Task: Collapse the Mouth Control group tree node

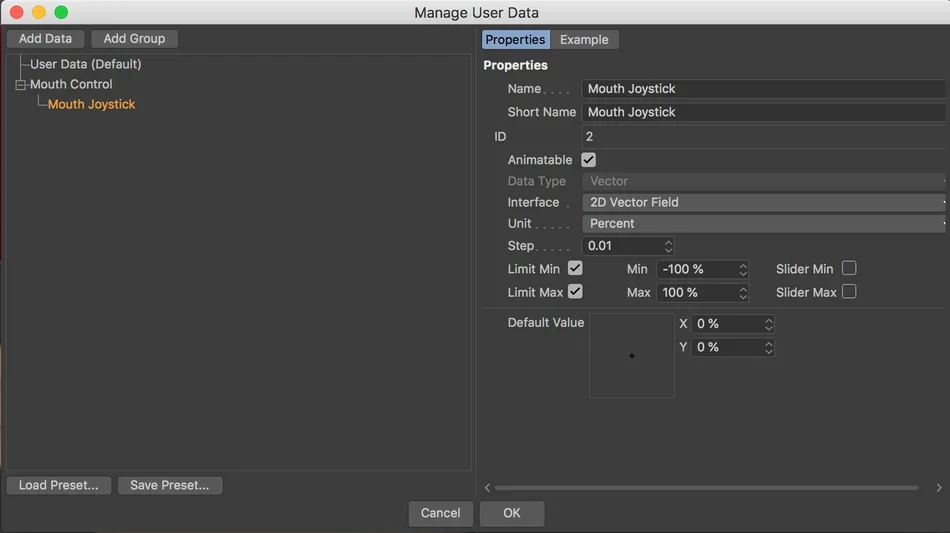Action: tap(21, 85)
